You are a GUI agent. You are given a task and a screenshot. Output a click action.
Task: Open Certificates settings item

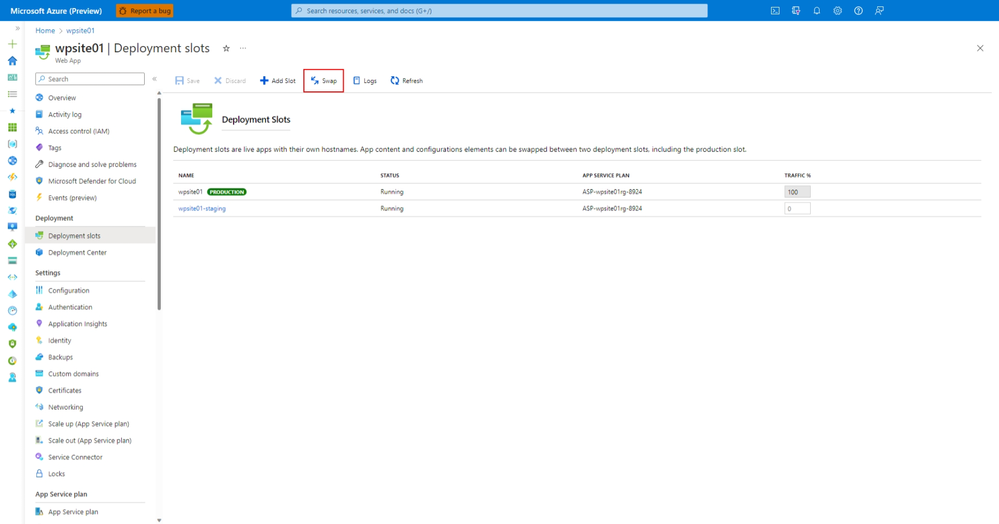[64, 390]
